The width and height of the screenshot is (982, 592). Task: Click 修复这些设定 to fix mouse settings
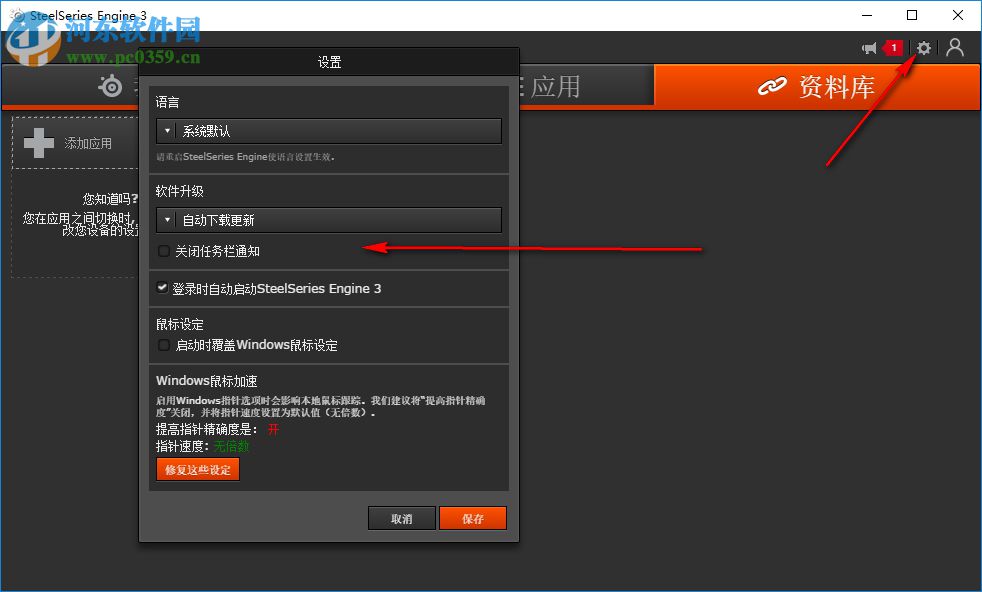pyautogui.click(x=197, y=469)
